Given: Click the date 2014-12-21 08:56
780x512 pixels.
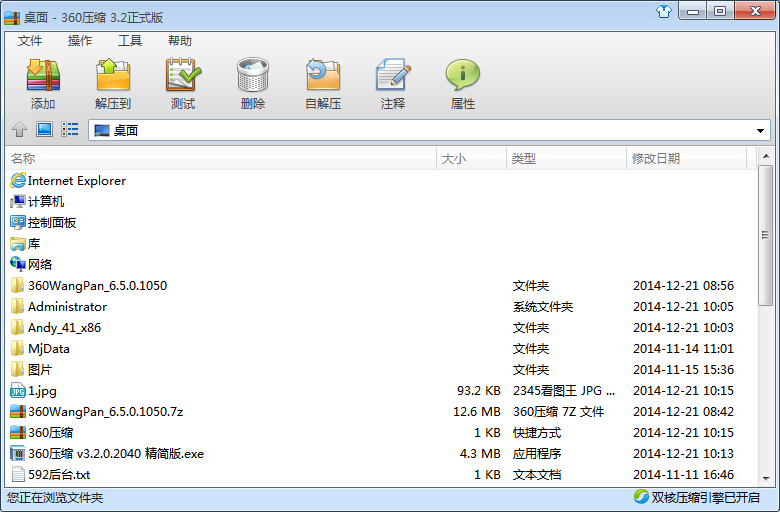Looking at the screenshot, I should [683, 286].
